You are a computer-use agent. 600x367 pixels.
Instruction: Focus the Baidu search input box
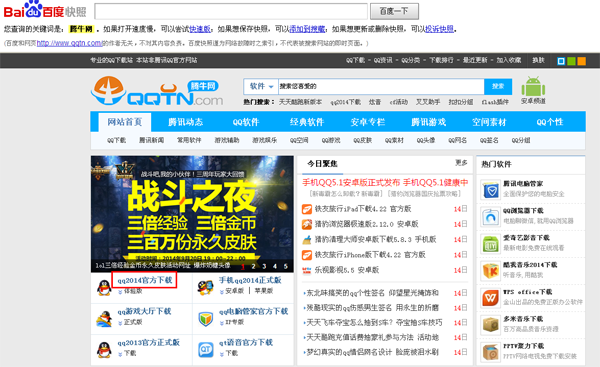click(x=231, y=11)
